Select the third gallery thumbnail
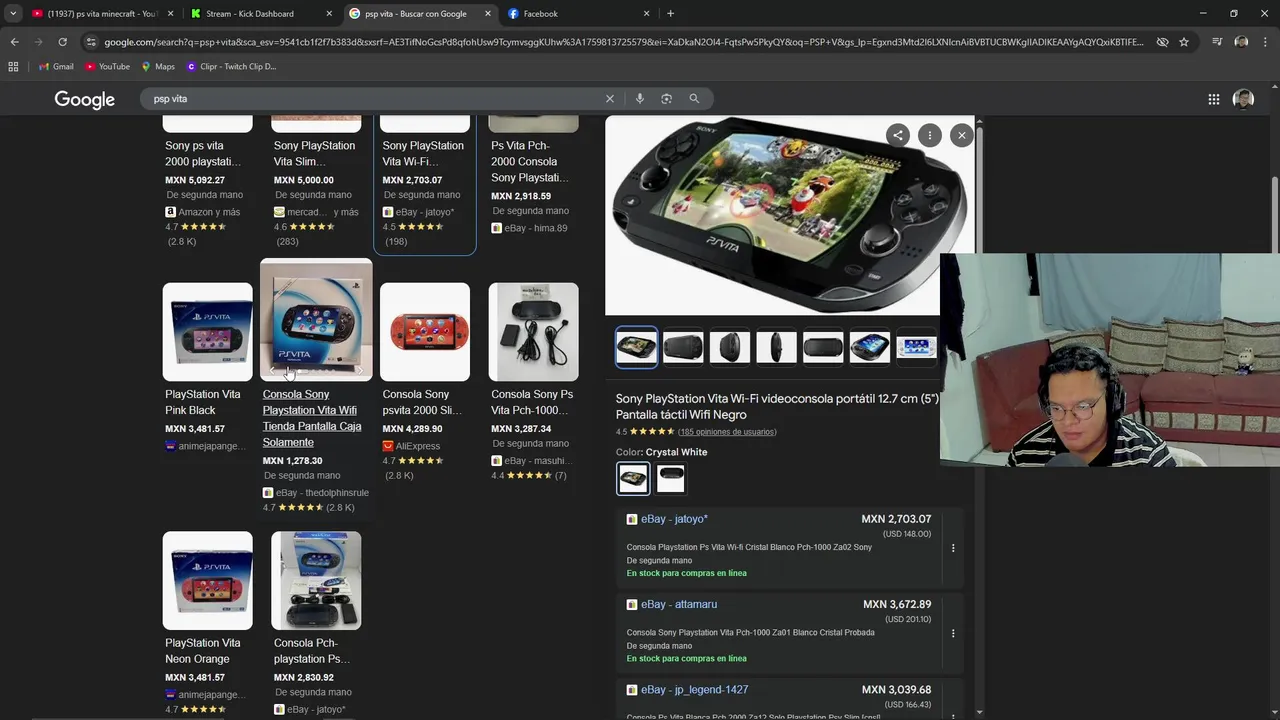Screen dimensions: 1280x720 click(x=730, y=347)
